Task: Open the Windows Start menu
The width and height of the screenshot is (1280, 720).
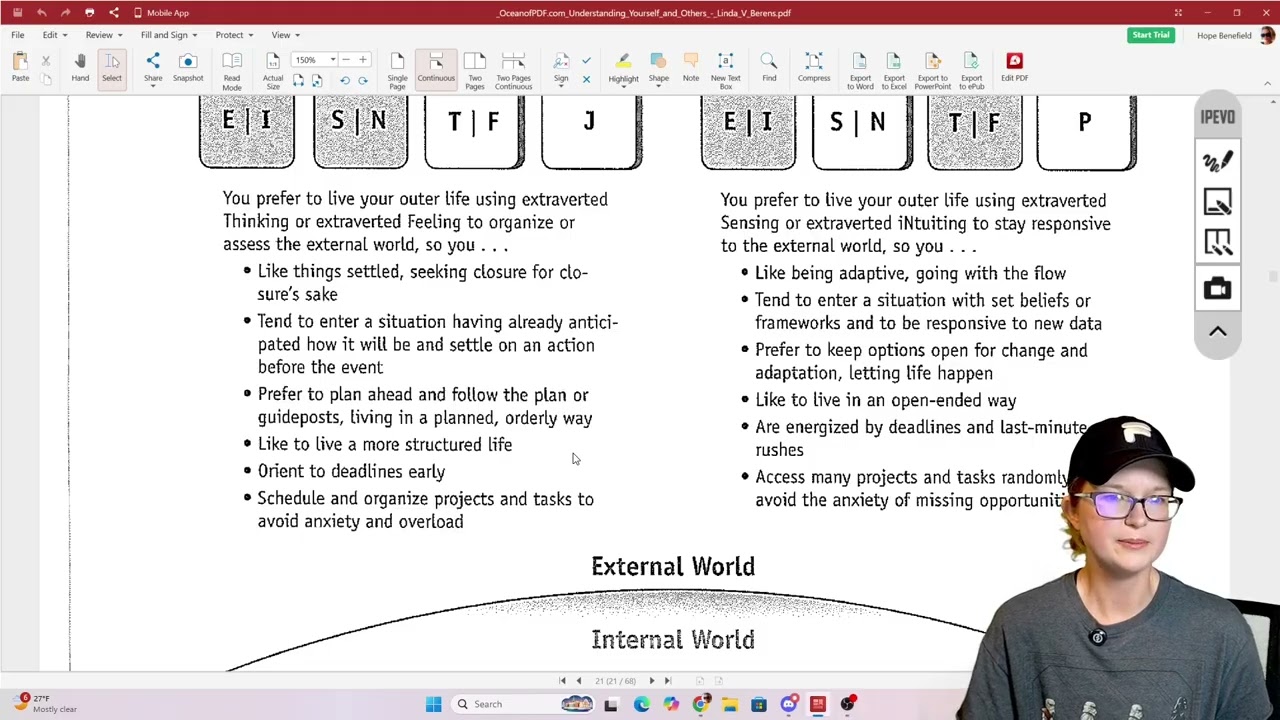Action: (x=433, y=704)
